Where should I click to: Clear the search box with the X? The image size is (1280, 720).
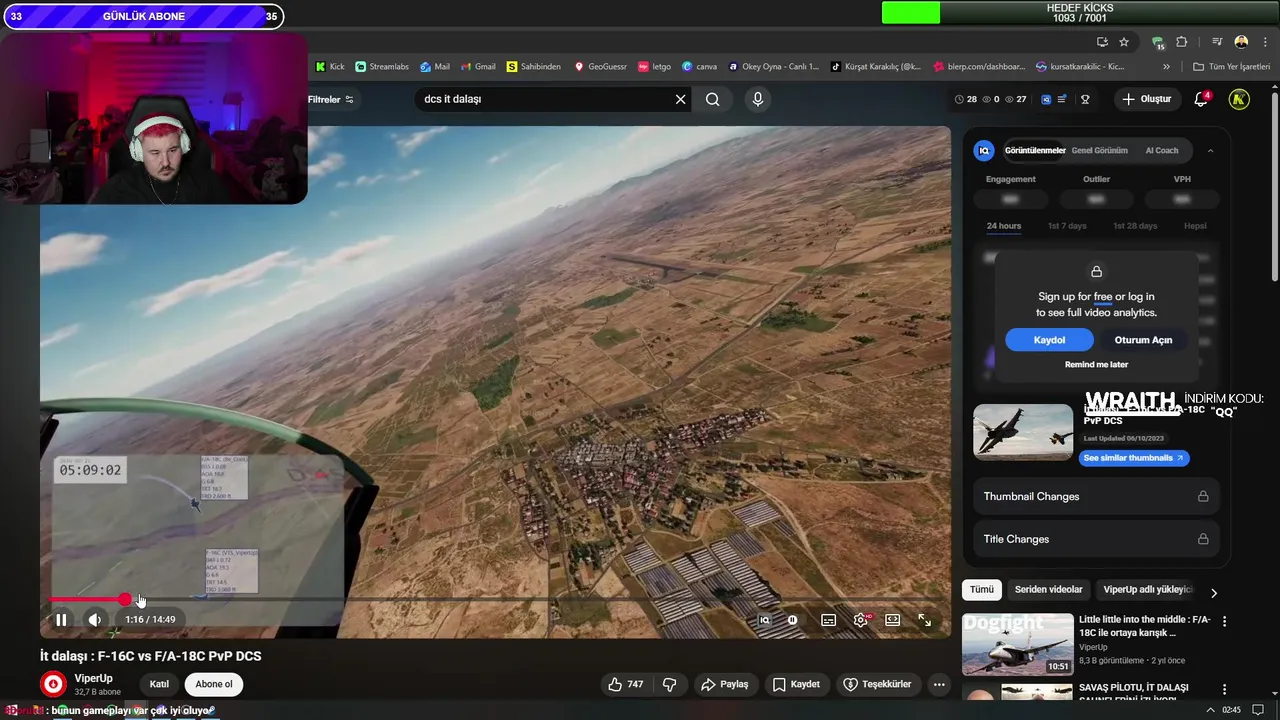681,99
